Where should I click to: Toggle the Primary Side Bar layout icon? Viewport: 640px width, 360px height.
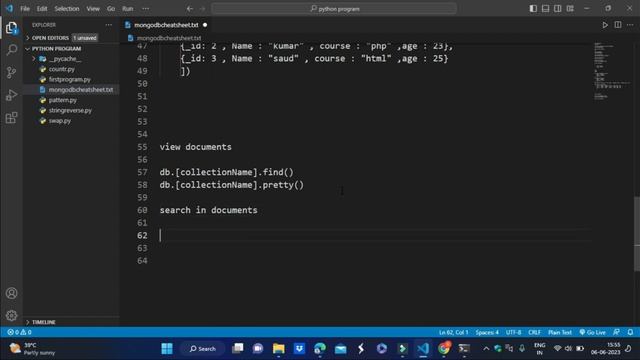click(533, 9)
